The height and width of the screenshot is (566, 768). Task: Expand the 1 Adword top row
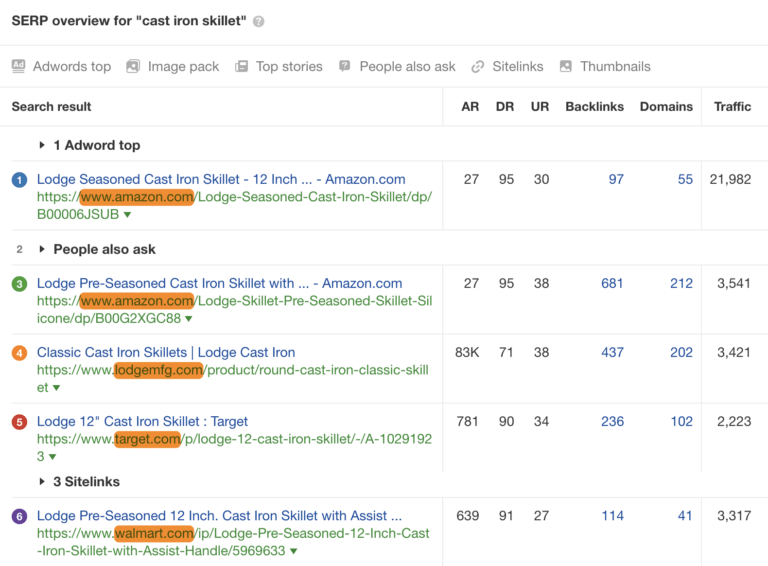(x=42, y=145)
